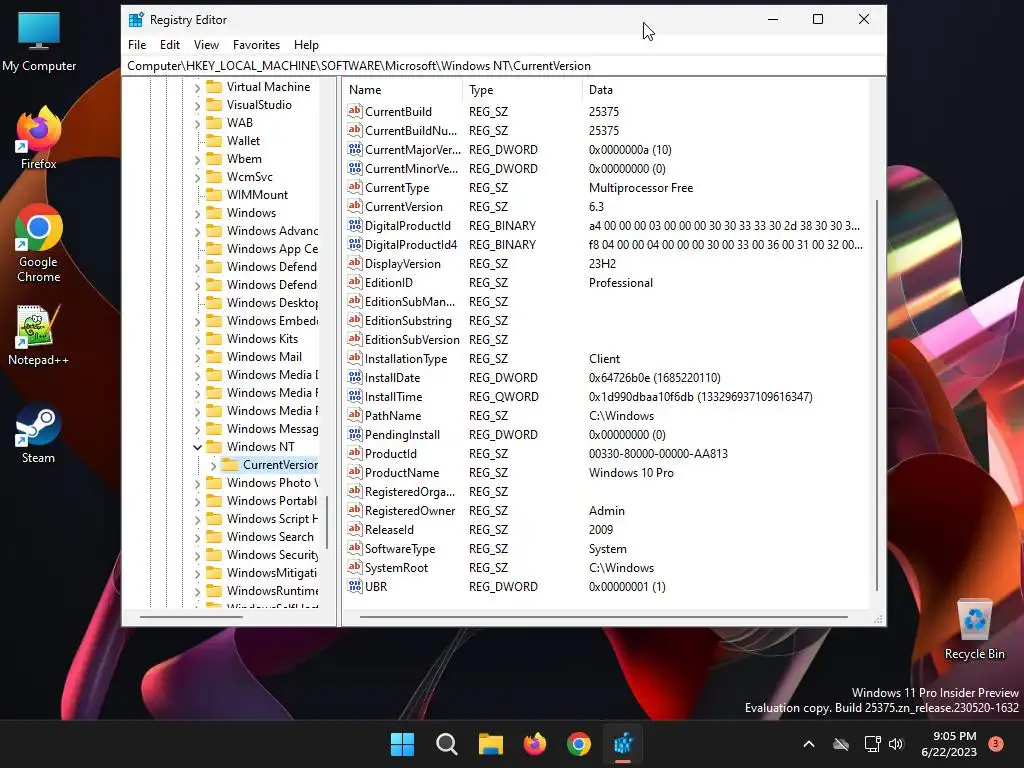Launch Firefox from the desktop shortcut
The width and height of the screenshot is (1024, 768).
pyautogui.click(x=39, y=138)
